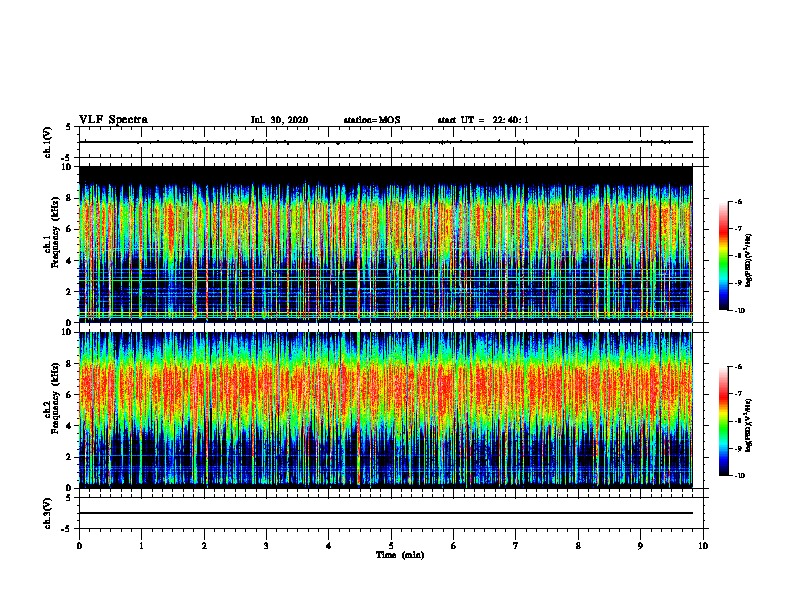The height and width of the screenshot is (612, 792).
Task: Click the "-8" label on ch.2 color bar
Action: [739, 421]
